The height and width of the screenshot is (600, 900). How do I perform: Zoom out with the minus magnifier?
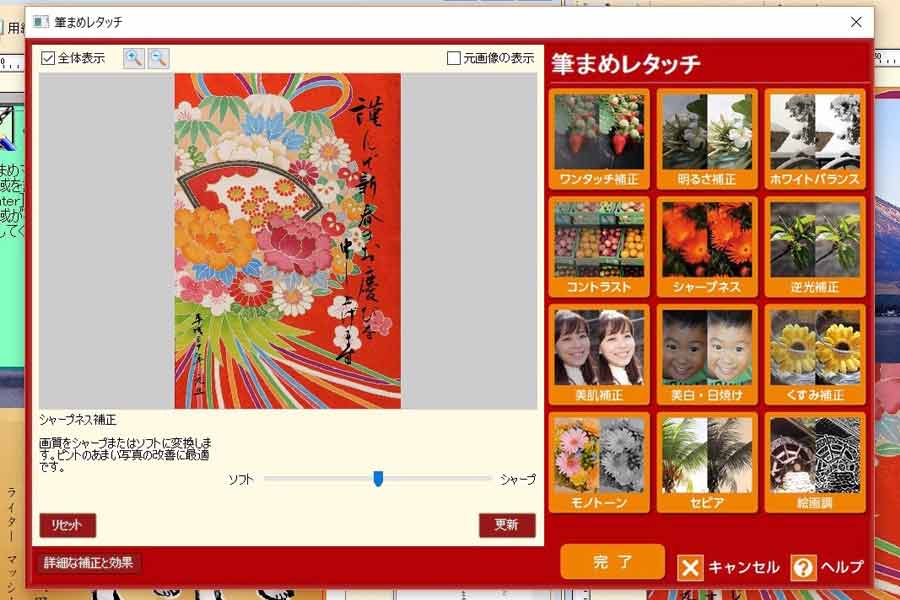tap(158, 58)
